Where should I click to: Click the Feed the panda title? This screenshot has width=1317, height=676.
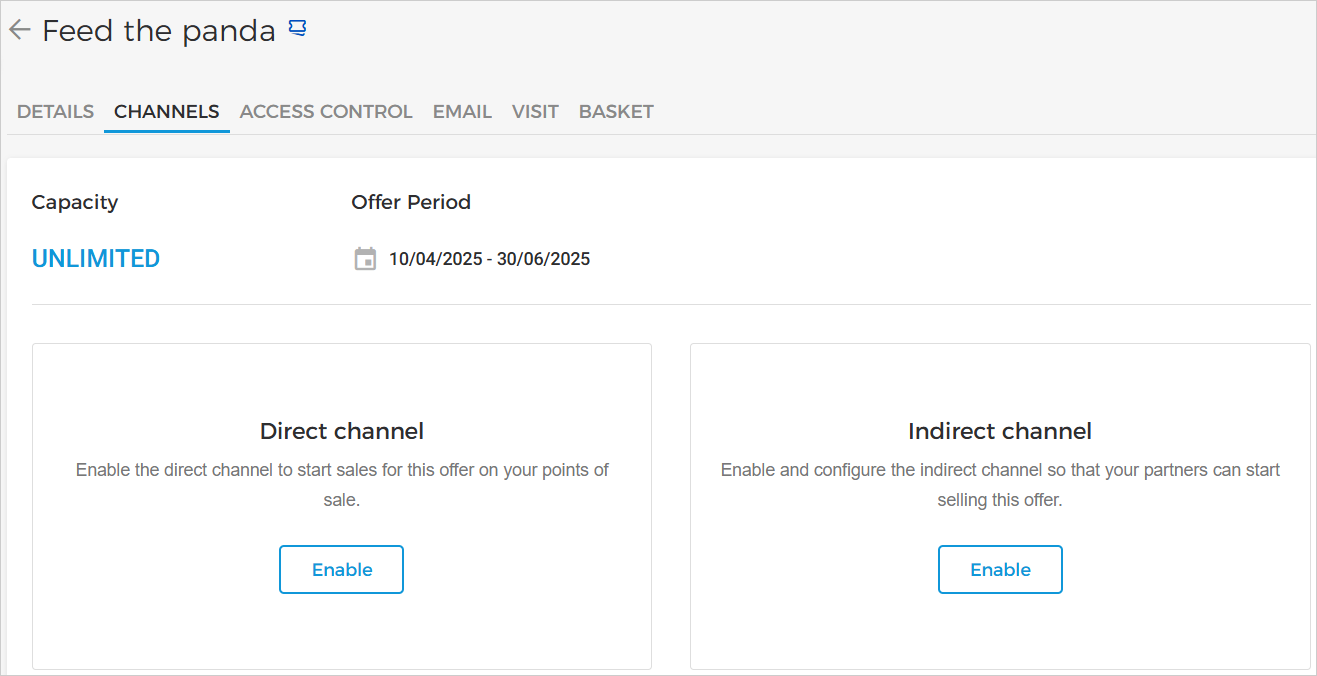[159, 31]
